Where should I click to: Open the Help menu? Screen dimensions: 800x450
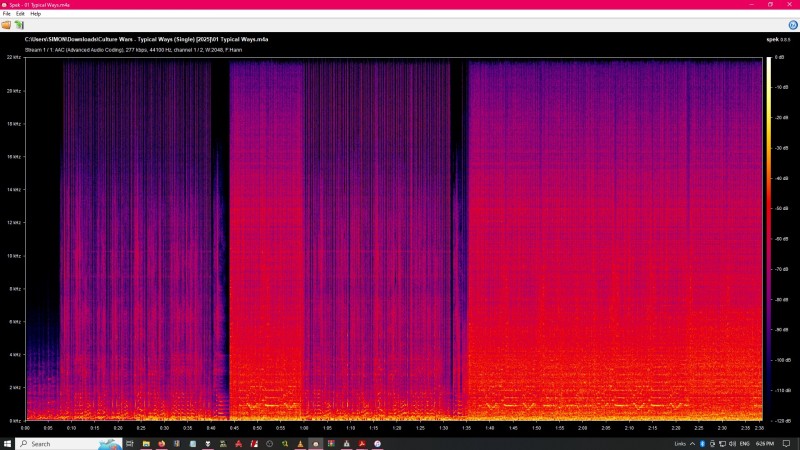(36, 14)
